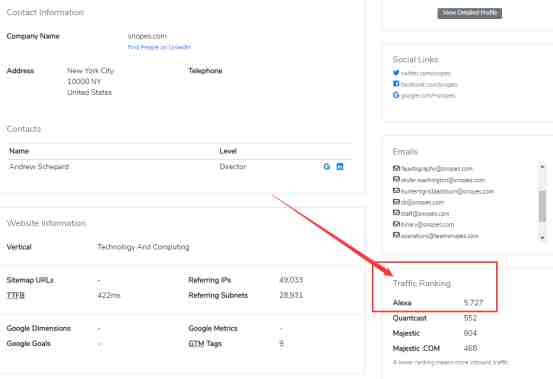Click the Level column header in Contacts
Viewport: 553px width, 379px height.
(228, 151)
